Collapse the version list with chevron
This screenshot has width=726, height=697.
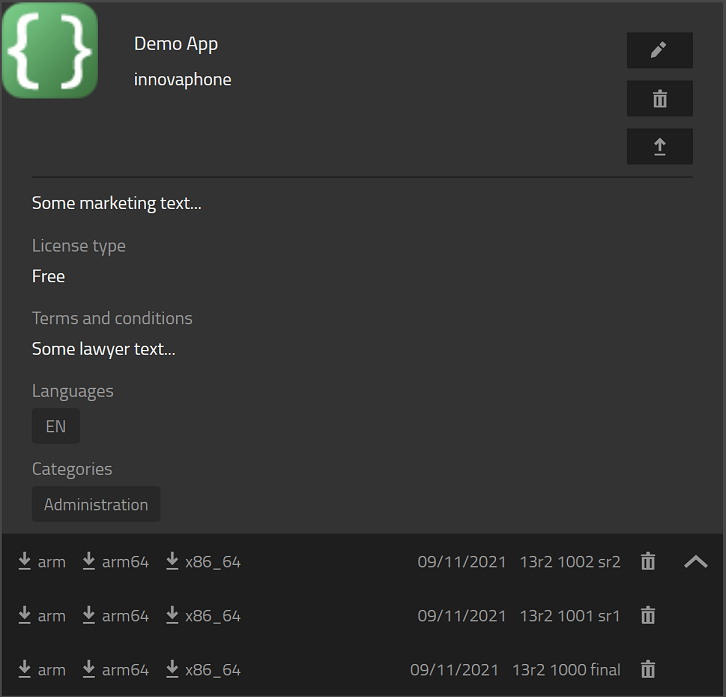pos(695,562)
